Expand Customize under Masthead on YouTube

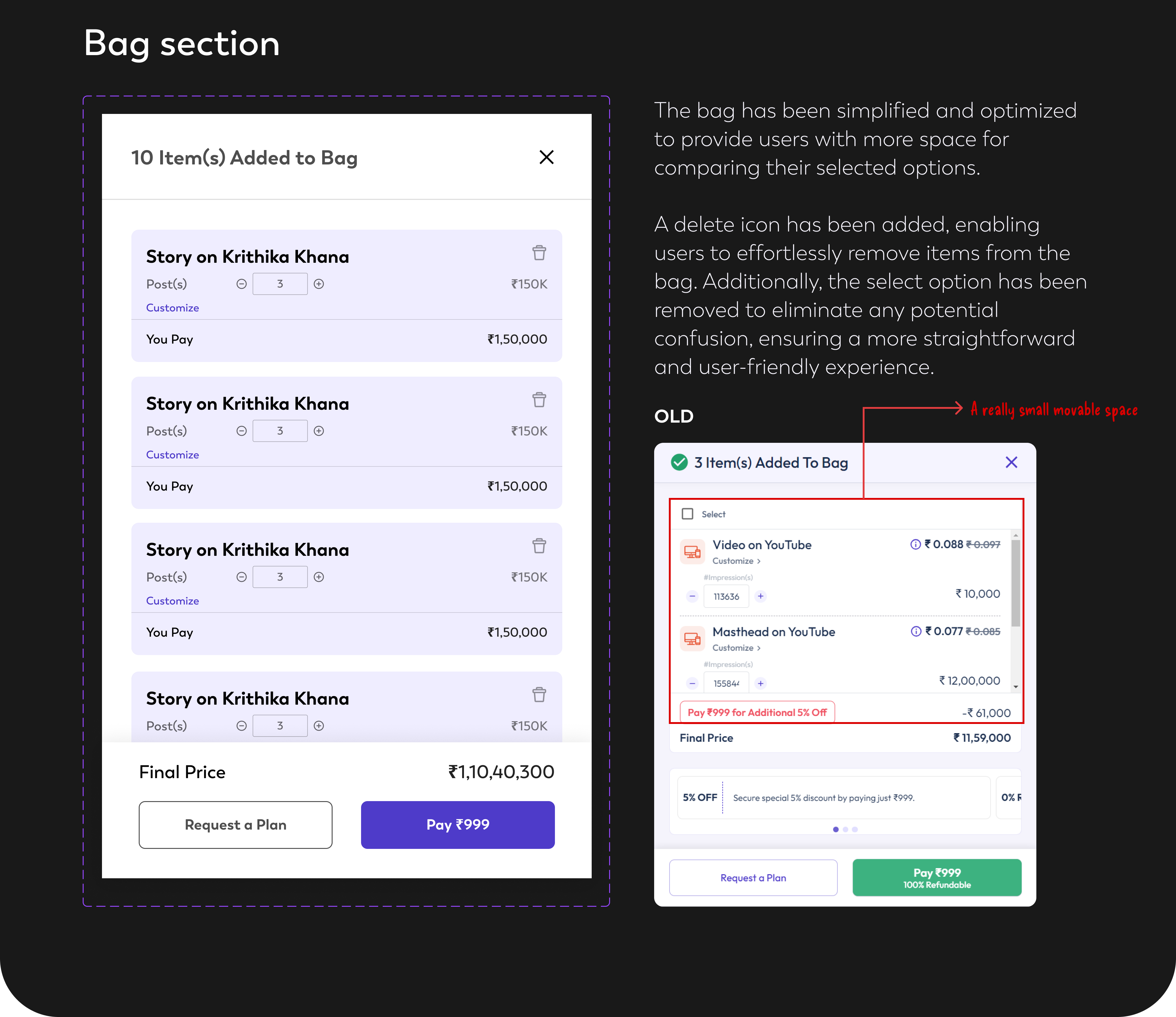tap(736, 648)
